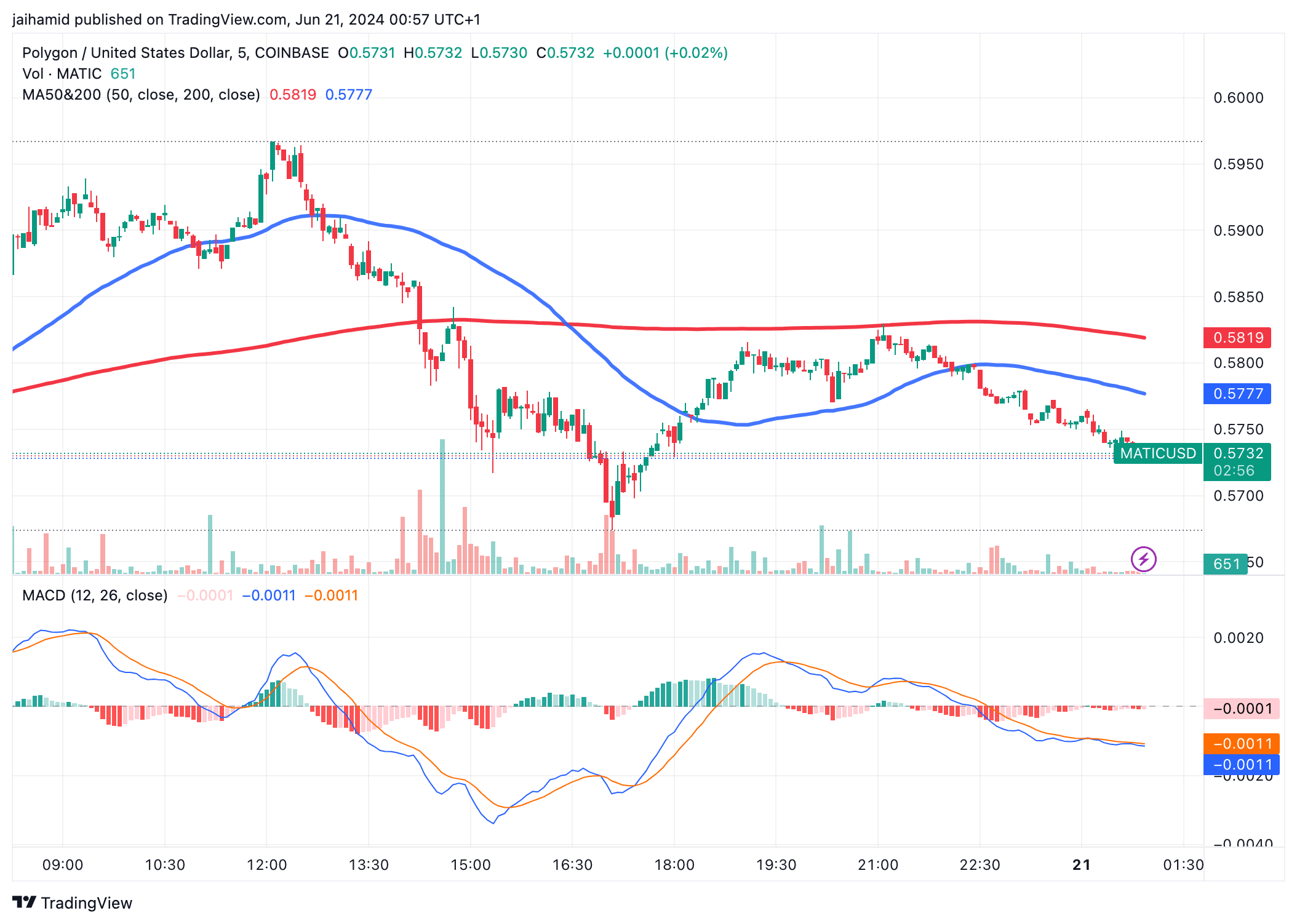
Task: Click the TradingView wordmark text
Action: (x=87, y=903)
